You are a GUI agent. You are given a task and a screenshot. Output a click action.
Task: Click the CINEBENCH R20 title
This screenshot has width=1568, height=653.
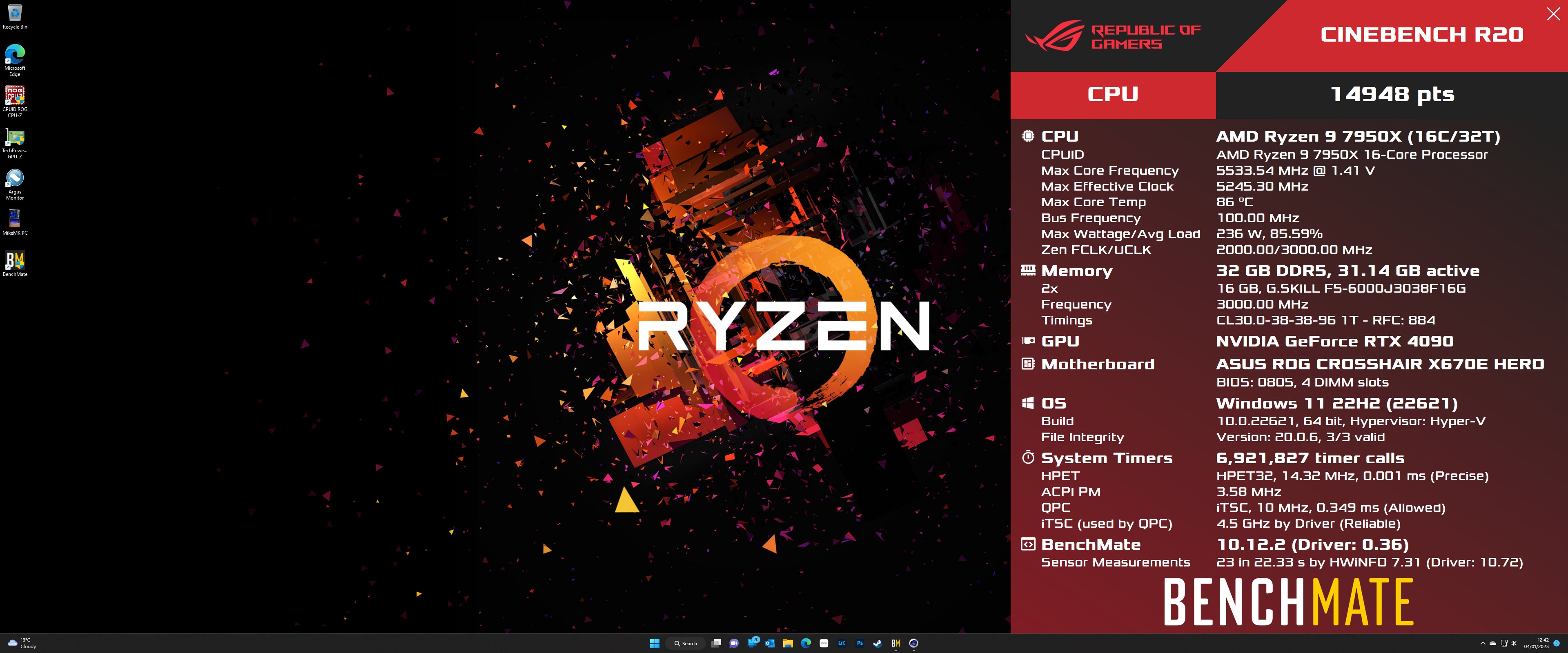[1422, 35]
